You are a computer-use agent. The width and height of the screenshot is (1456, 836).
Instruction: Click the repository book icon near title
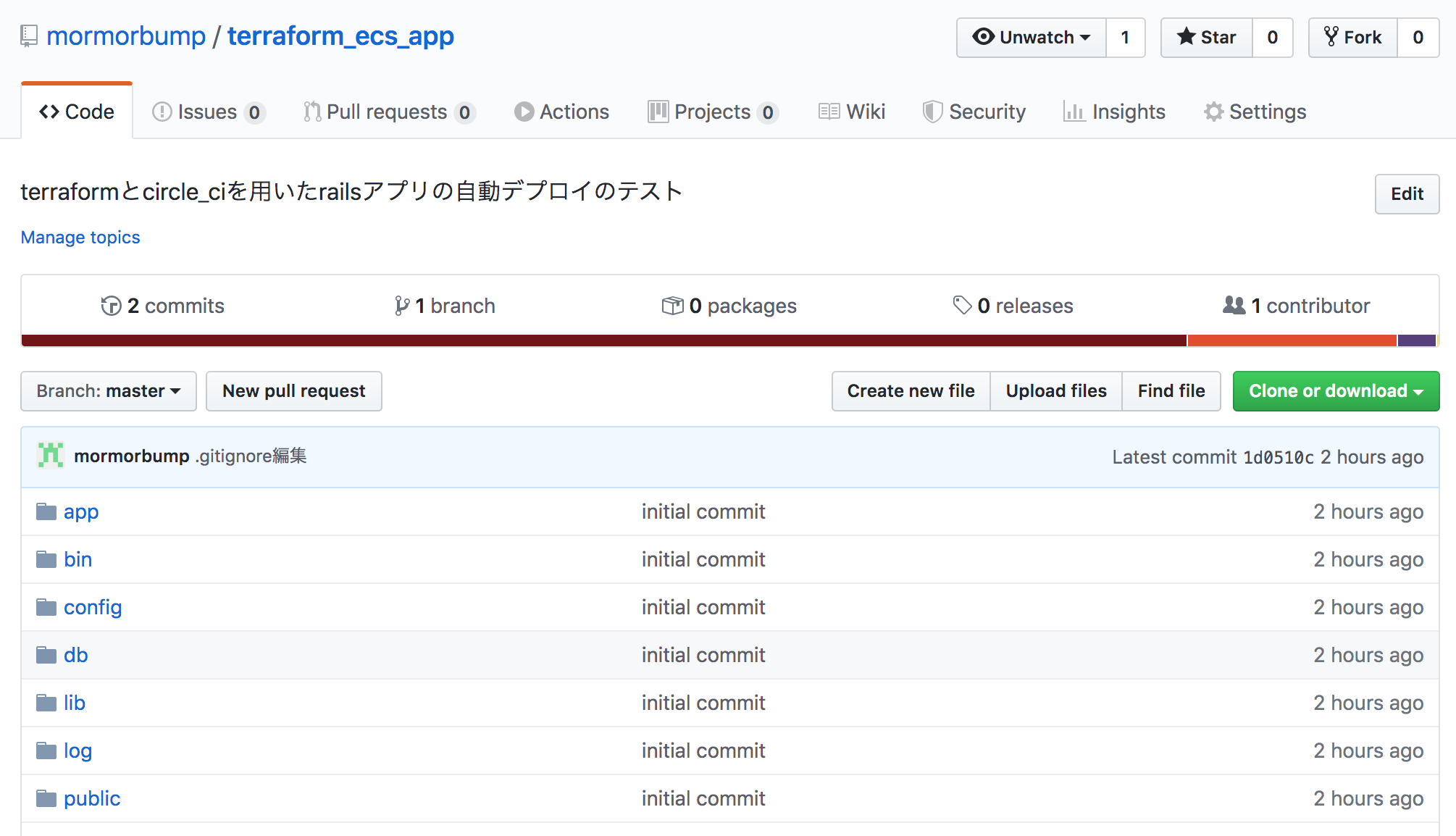point(29,35)
